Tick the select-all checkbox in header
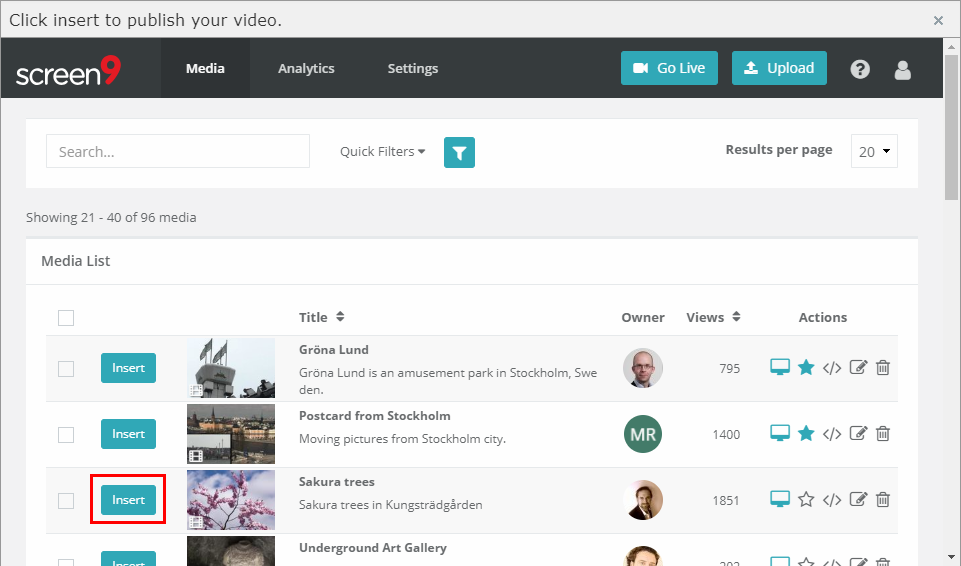 click(x=66, y=318)
